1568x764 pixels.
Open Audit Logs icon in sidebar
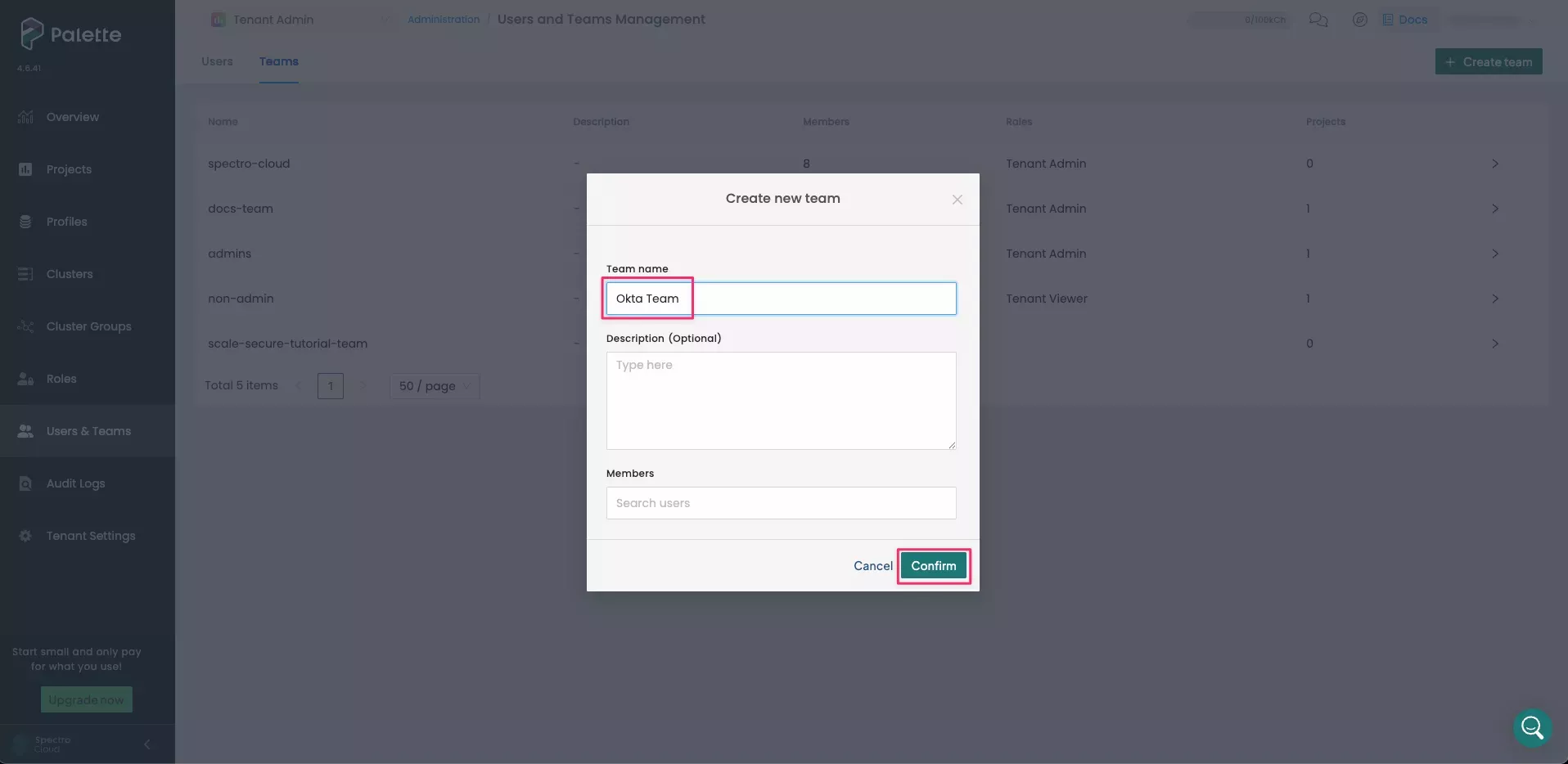(25, 483)
